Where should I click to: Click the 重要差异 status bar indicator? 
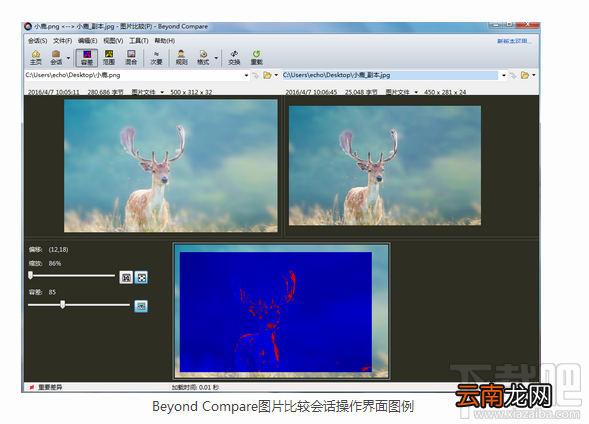click(45, 387)
